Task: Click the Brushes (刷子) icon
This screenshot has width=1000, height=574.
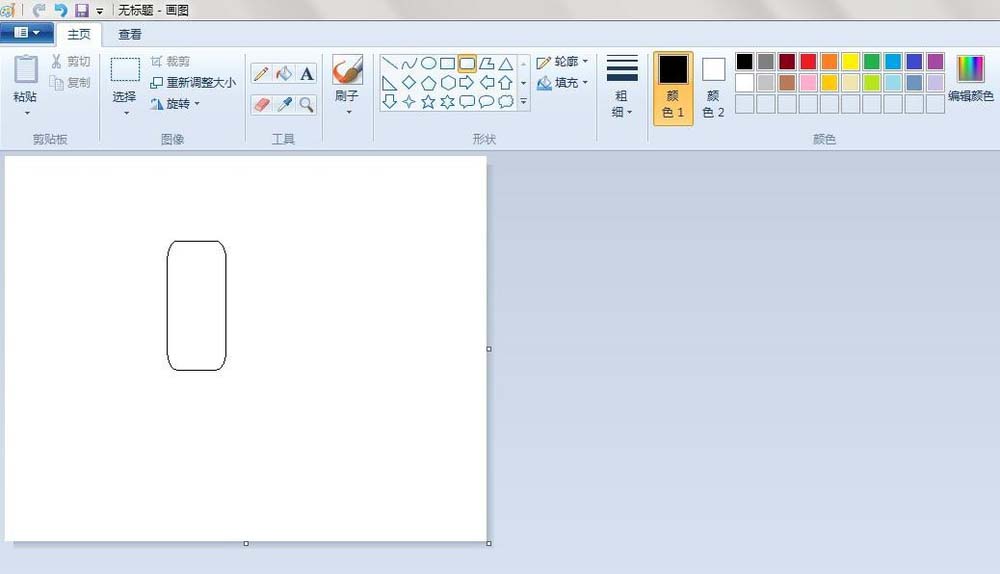Action: click(x=348, y=70)
